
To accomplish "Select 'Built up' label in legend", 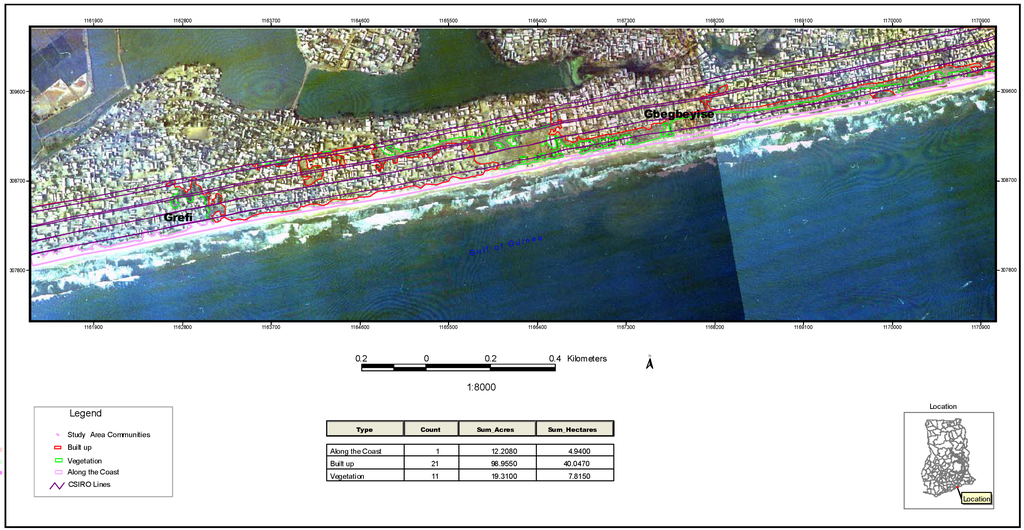I will click(80, 448).
